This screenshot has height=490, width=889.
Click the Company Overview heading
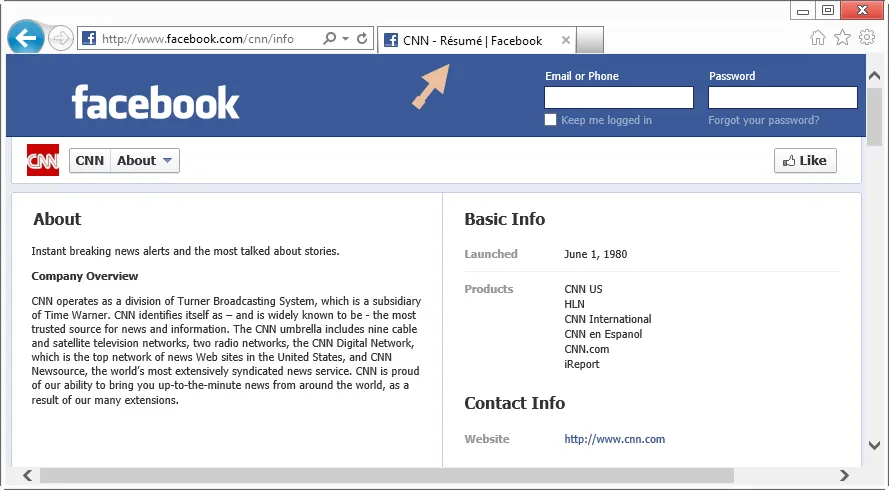84,276
